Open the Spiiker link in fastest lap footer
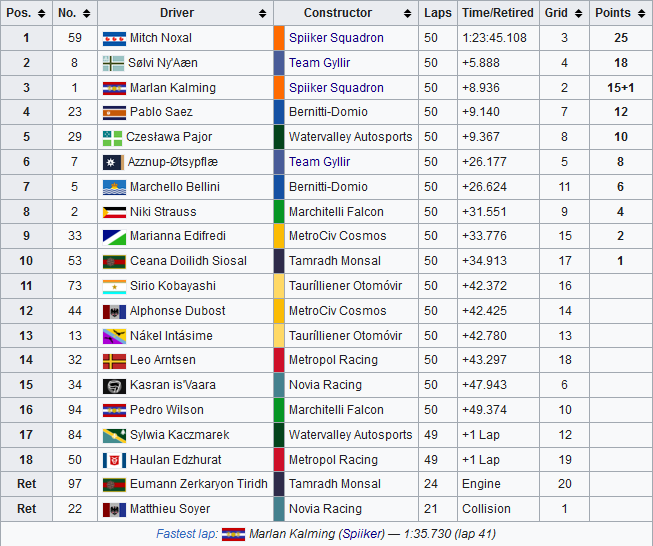 pyautogui.click(x=361, y=534)
